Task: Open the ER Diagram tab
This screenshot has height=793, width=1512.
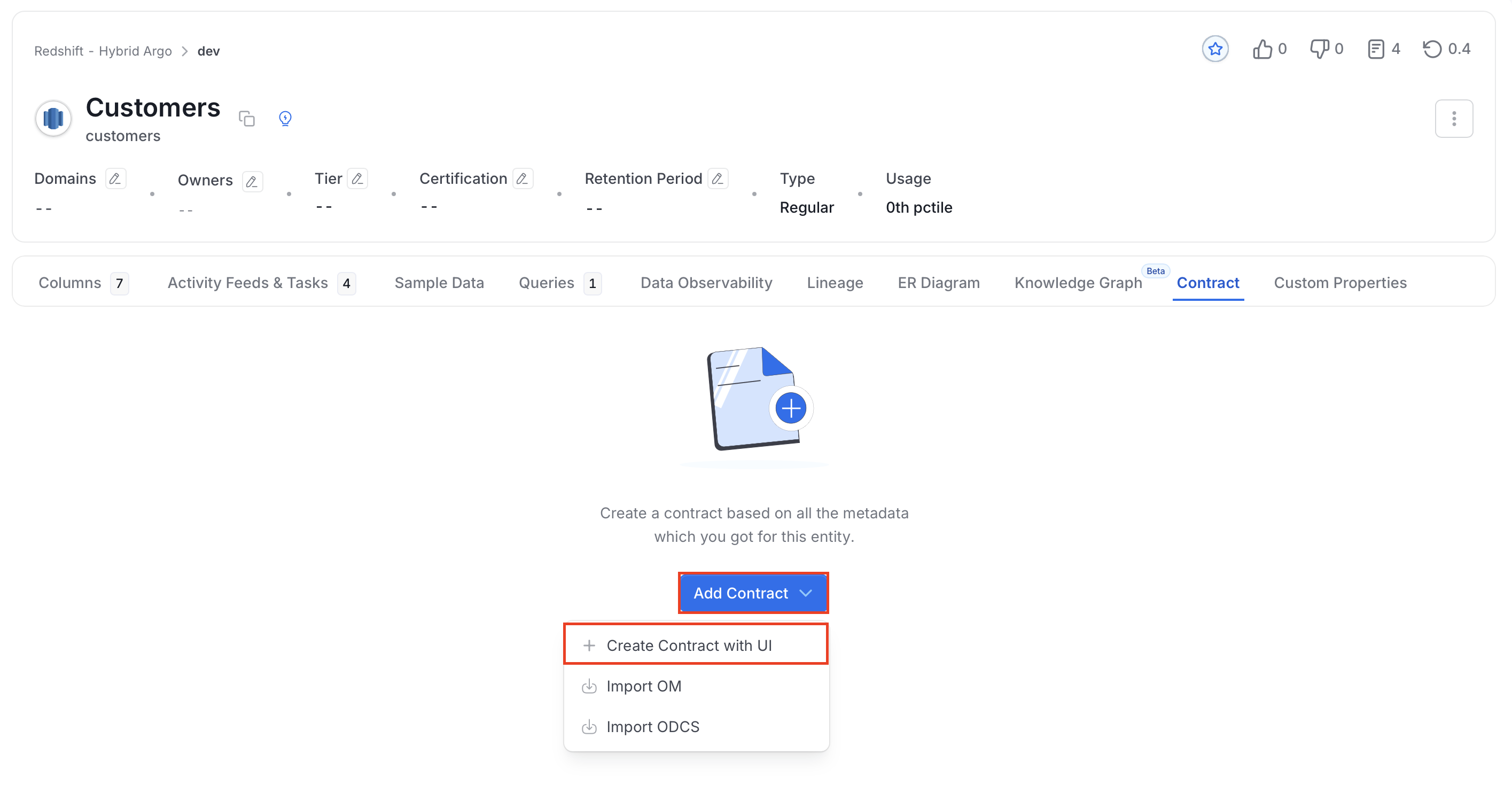Action: tap(939, 283)
